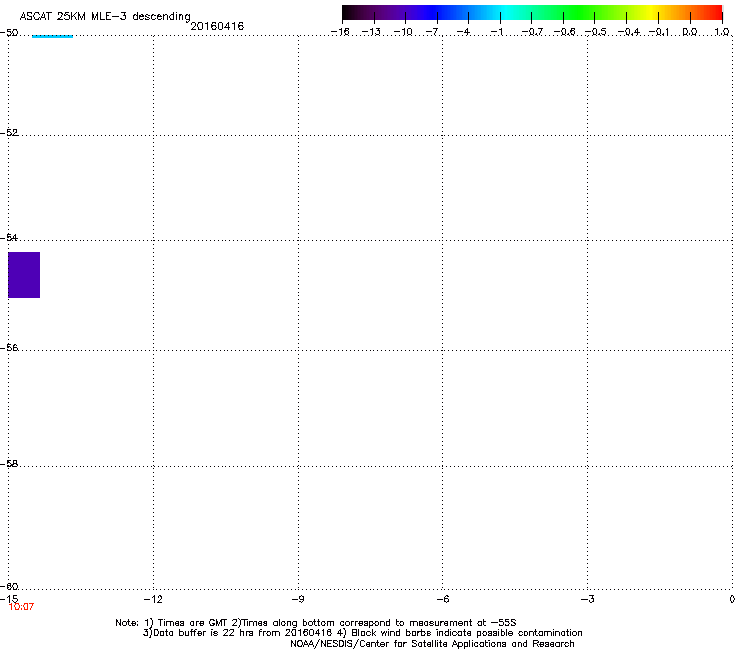Click the -15 longitude axis label
Viewport: 740px width, 650px height.
click(x=9, y=599)
